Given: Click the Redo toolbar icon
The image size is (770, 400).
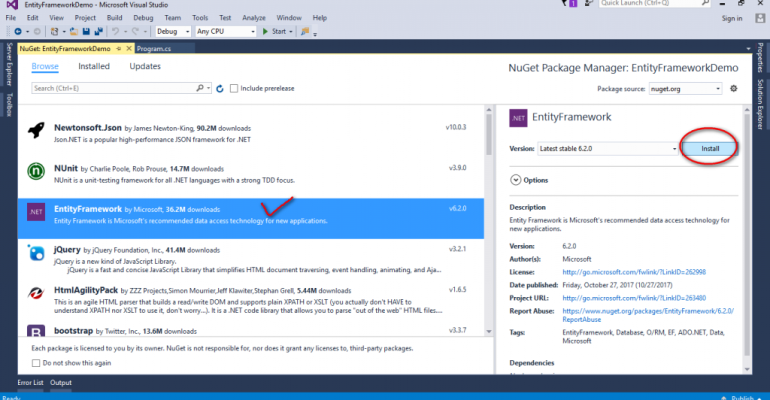Looking at the screenshot, I should coord(135,31).
